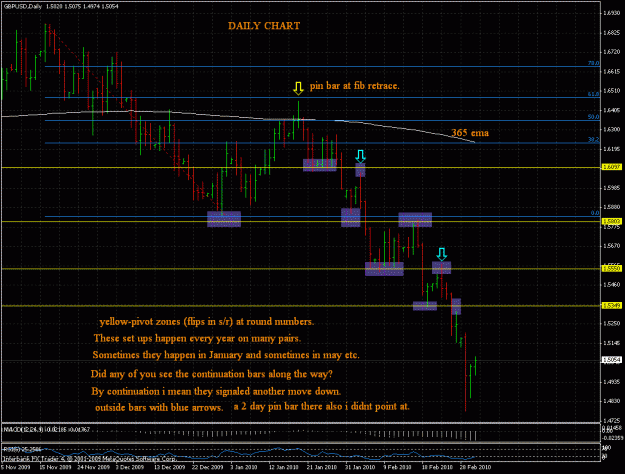Click the 70.0 fib level label
This screenshot has width=625, height=474.
pyautogui.click(x=594, y=63)
